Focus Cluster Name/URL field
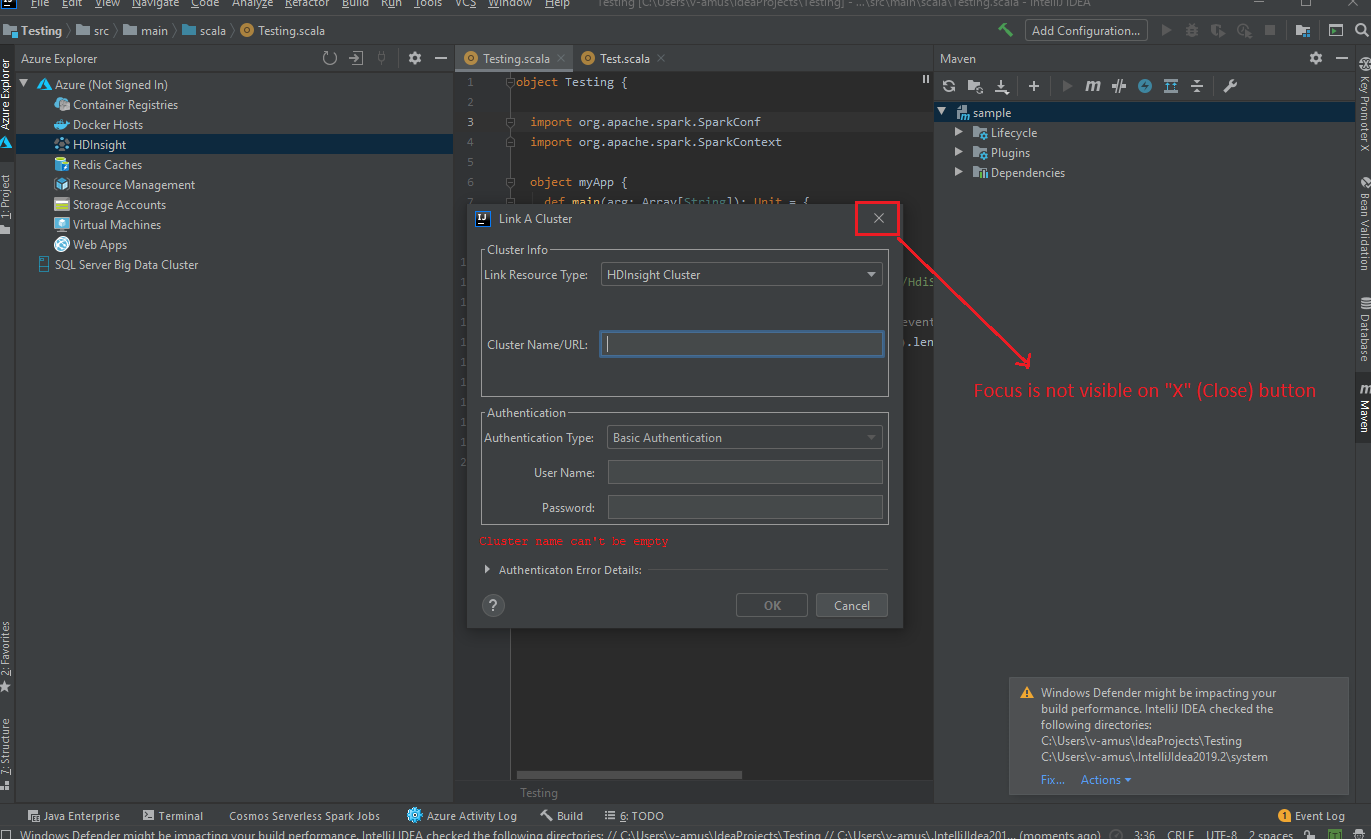The image size is (1371, 839). pyautogui.click(x=742, y=344)
